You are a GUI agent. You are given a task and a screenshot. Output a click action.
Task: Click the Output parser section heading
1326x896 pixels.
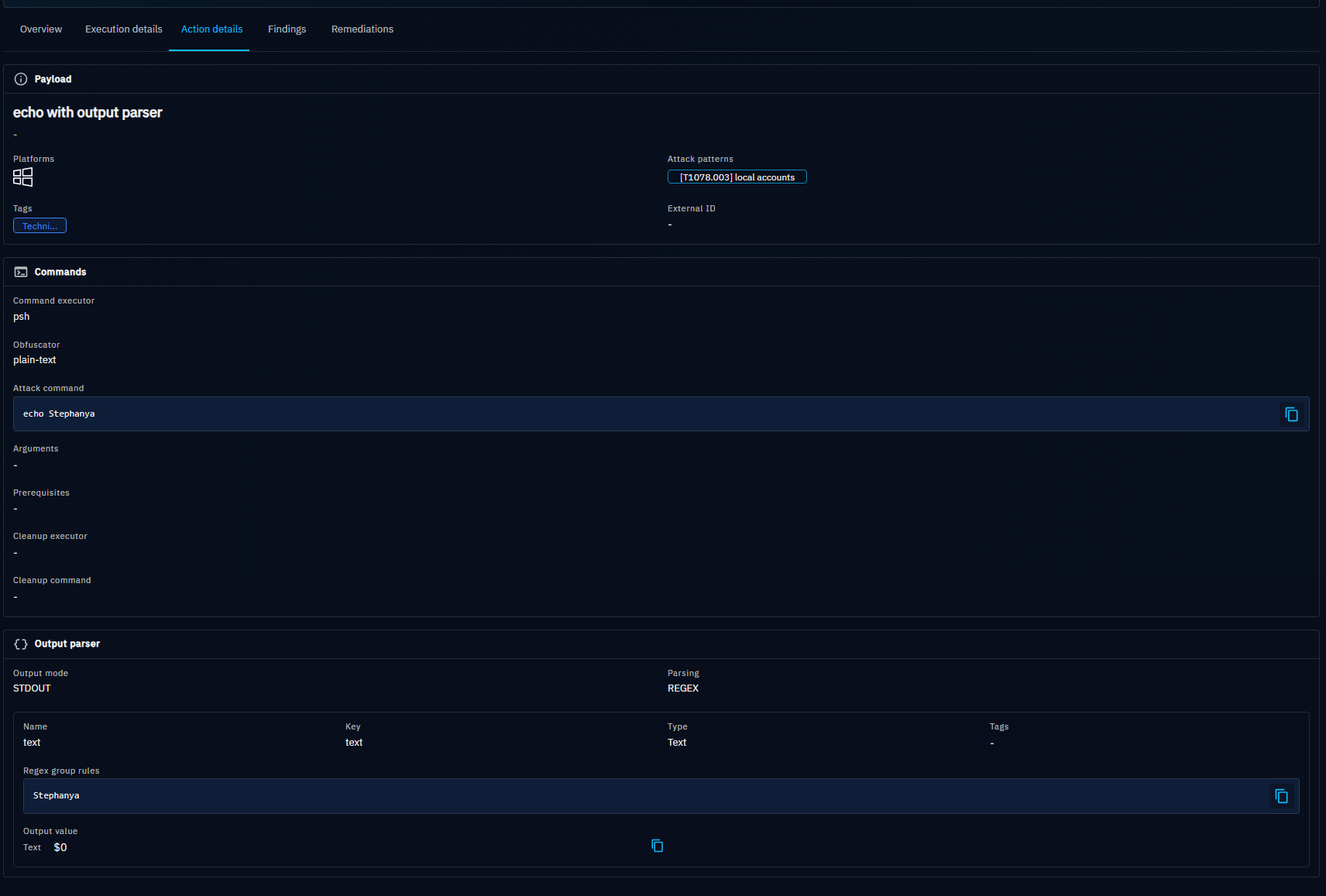coord(67,644)
